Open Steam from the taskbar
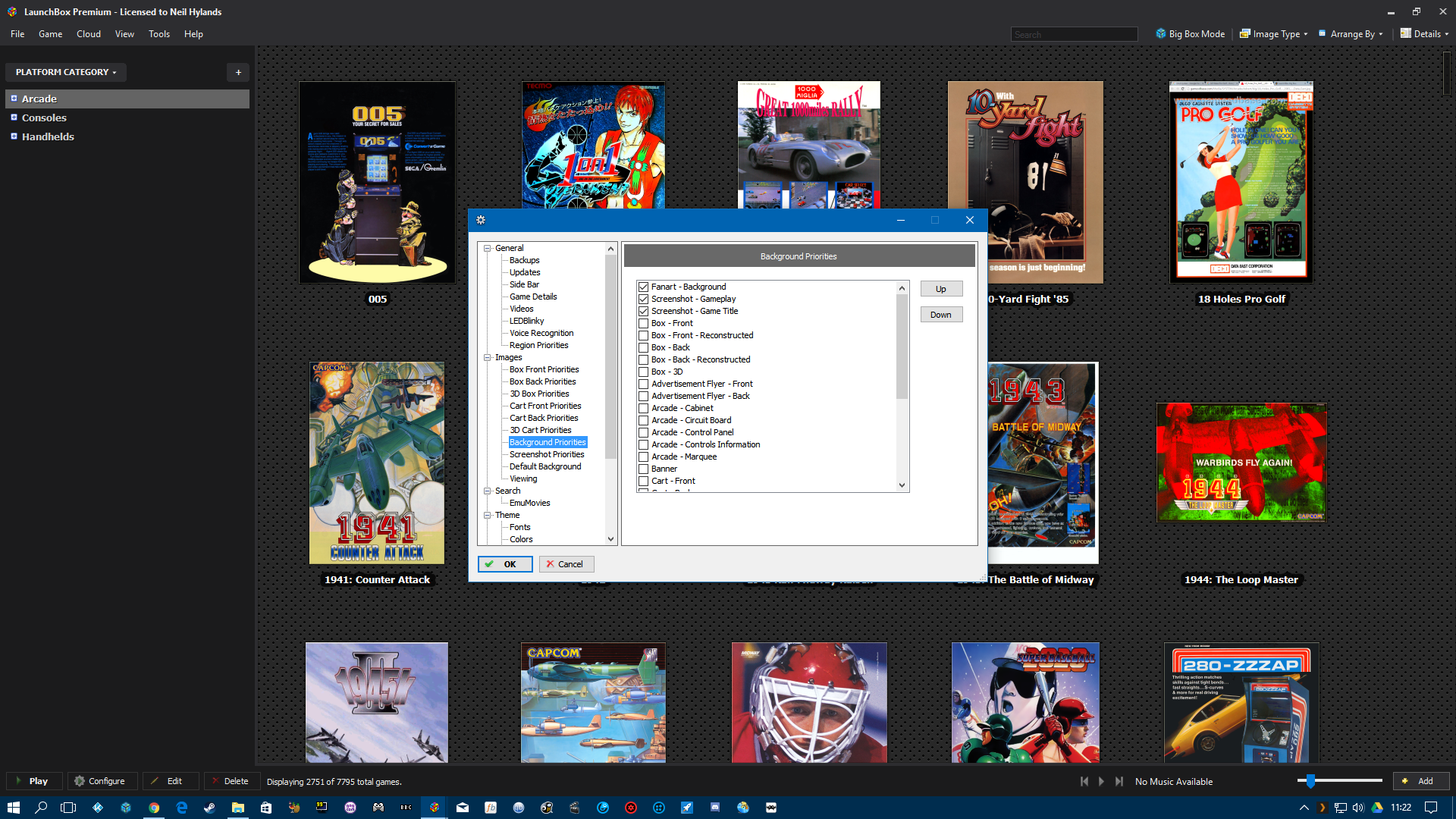 [x=209, y=808]
